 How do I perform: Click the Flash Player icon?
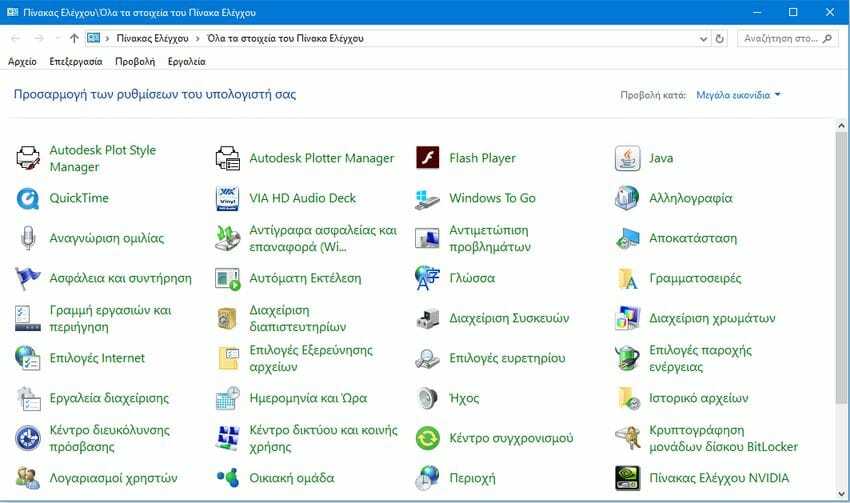click(x=428, y=158)
